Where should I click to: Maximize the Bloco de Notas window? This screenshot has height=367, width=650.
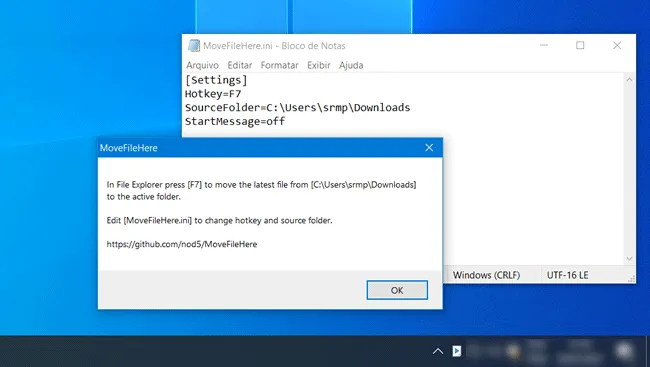coord(580,45)
